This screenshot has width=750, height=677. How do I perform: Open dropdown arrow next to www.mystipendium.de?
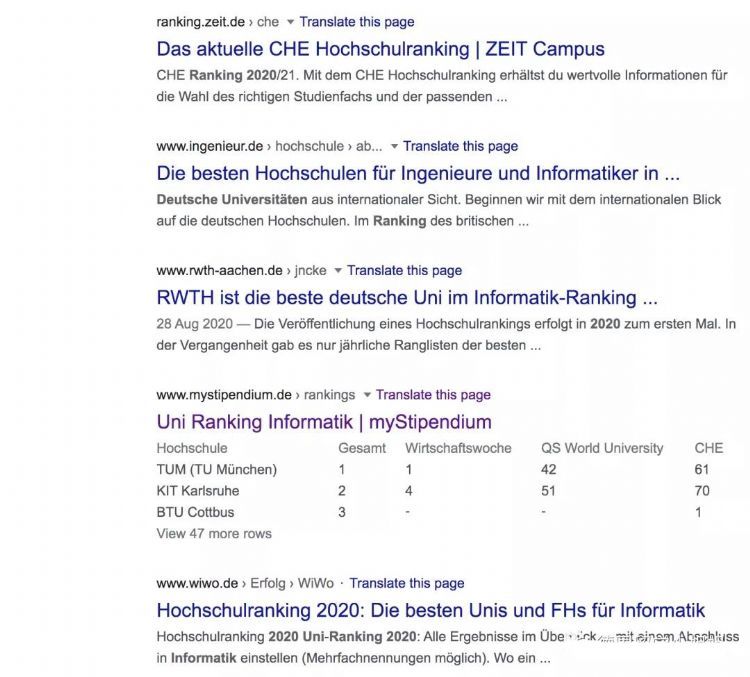coord(367,395)
